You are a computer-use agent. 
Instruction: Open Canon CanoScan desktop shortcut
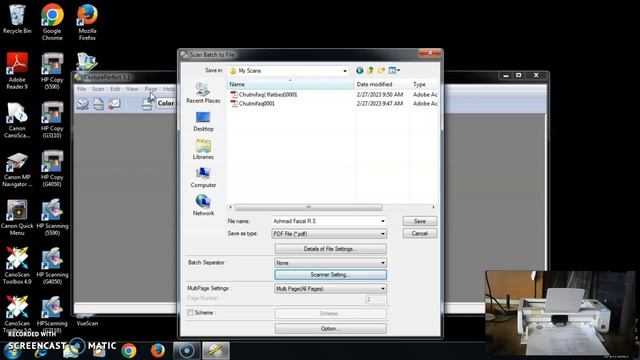tap(17, 120)
